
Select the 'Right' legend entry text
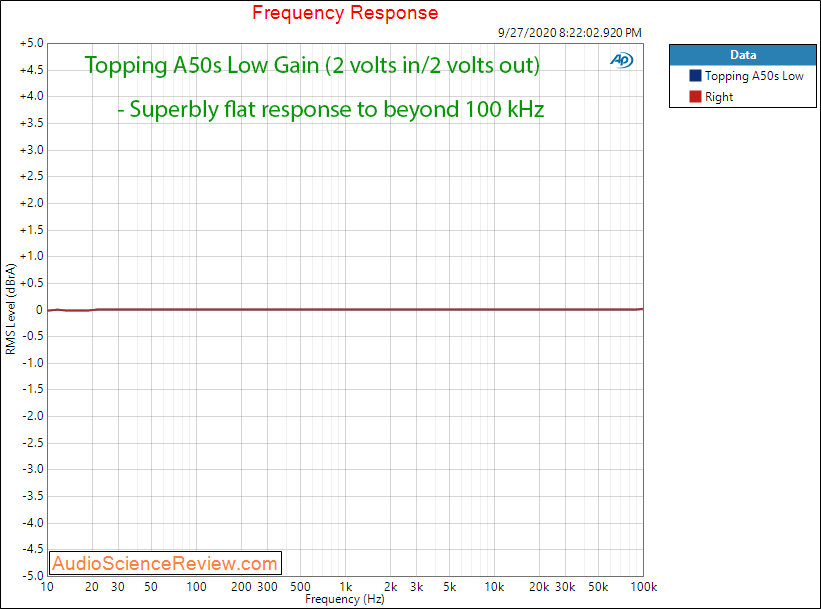[x=719, y=97]
